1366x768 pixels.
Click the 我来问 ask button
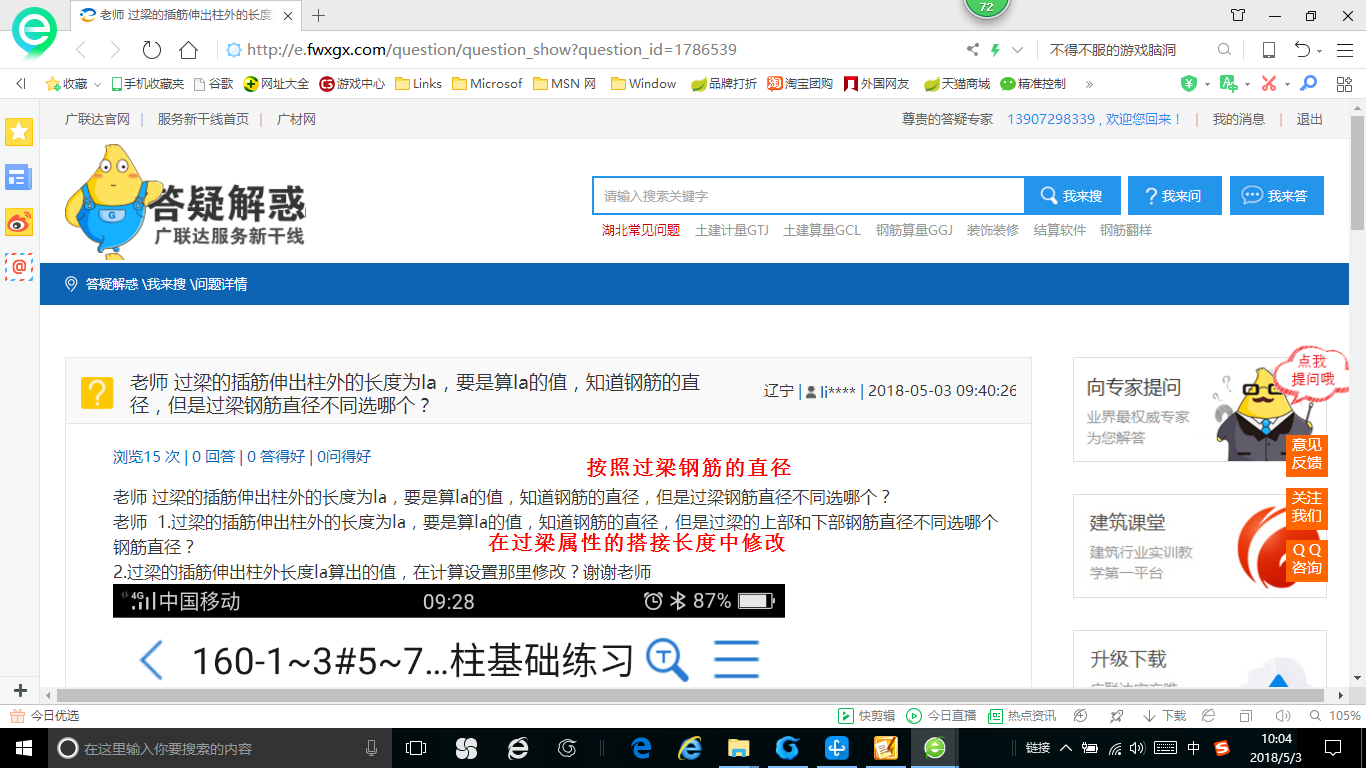1175,196
